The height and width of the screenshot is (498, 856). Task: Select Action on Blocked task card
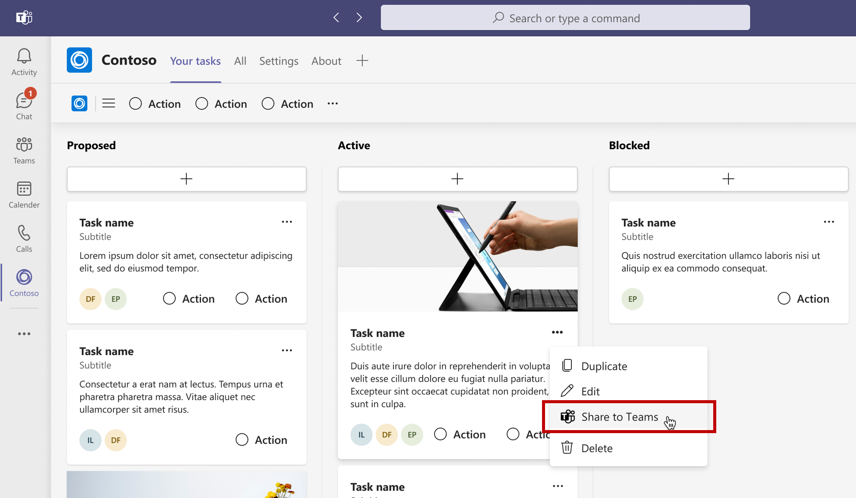point(784,299)
